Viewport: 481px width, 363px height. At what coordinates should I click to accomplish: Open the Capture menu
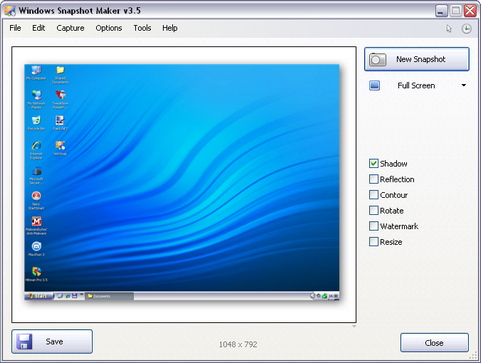tap(70, 28)
